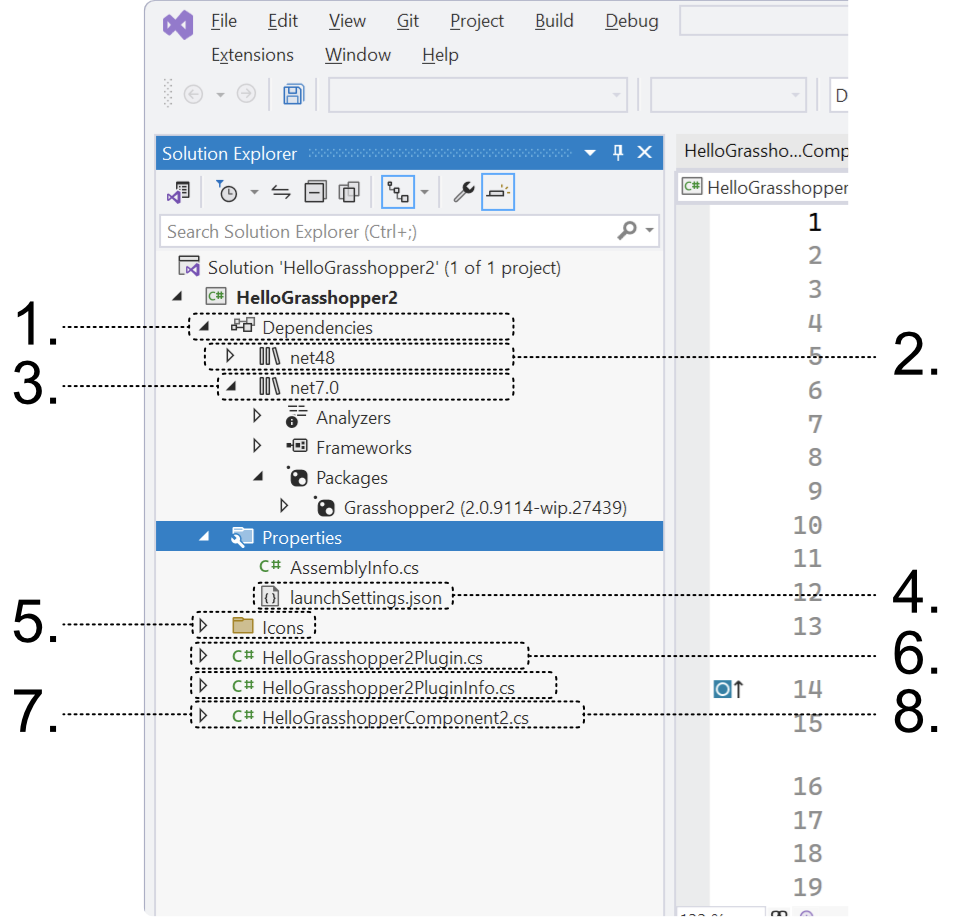
Task: Click Sync with Active Document icon
Action: click(281, 192)
